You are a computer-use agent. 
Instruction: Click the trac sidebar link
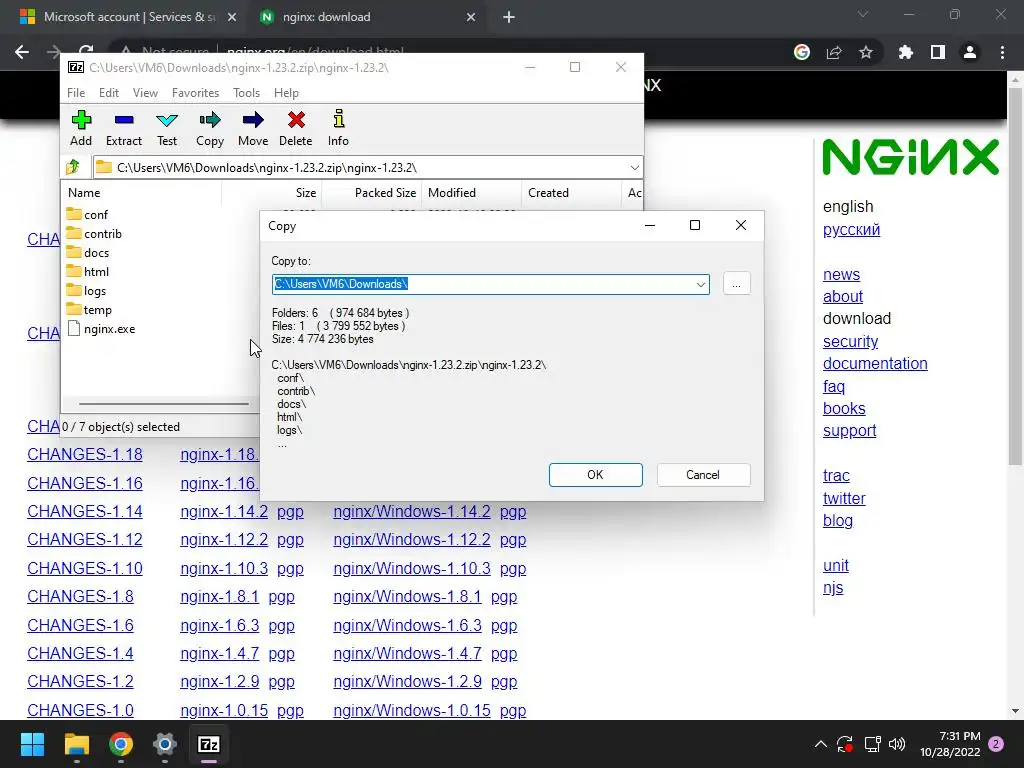[836, 475]
